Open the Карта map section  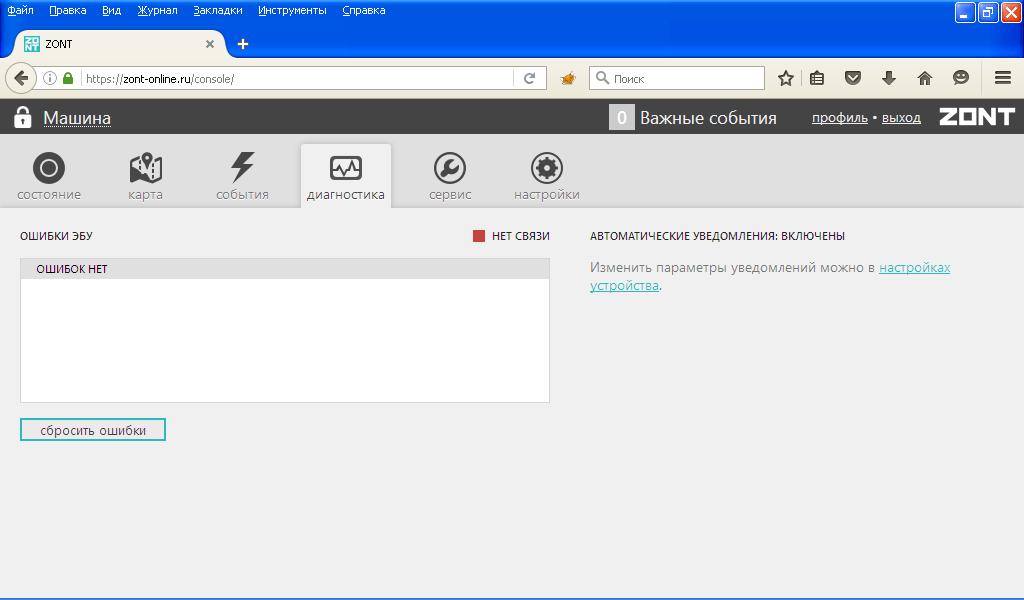pyautogui.click(x=145, y=176)
